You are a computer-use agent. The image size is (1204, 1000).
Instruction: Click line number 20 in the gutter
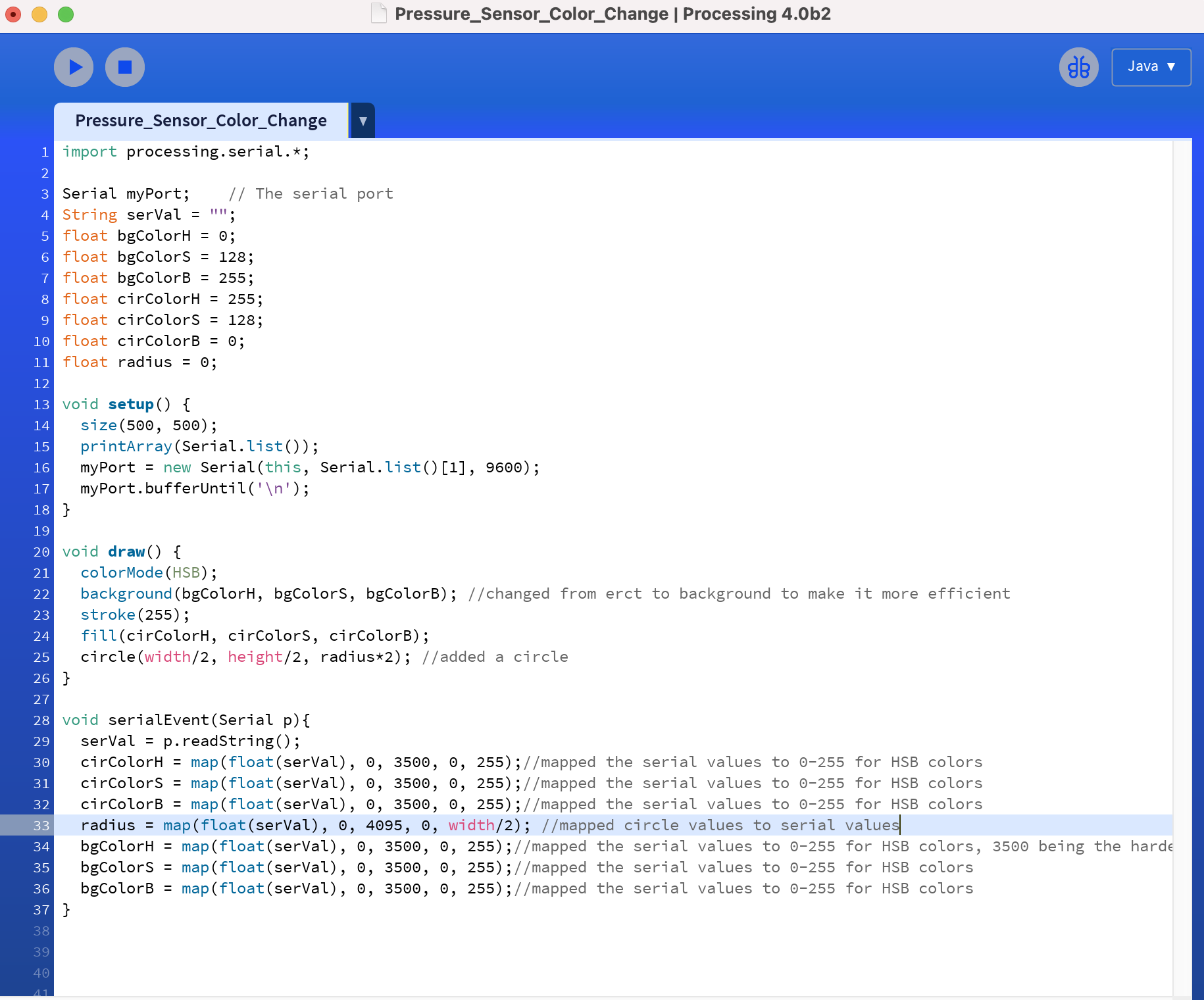41,551
